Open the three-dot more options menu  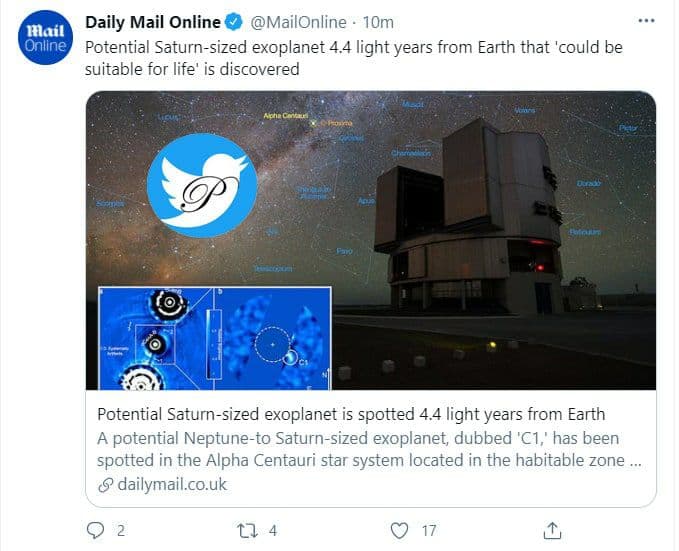(x=647, y=22)
